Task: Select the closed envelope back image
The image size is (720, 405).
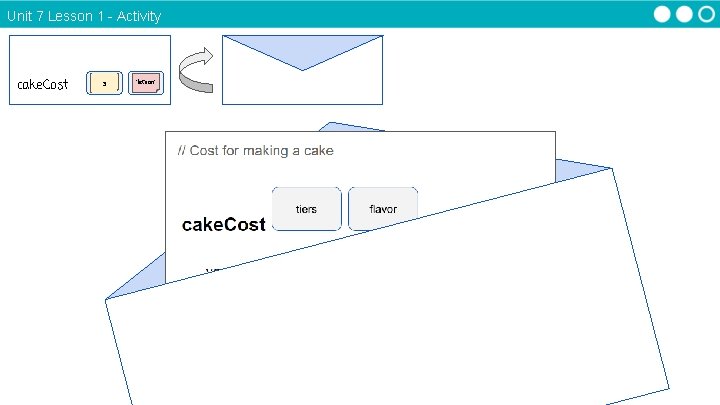Action: point(302,70)
